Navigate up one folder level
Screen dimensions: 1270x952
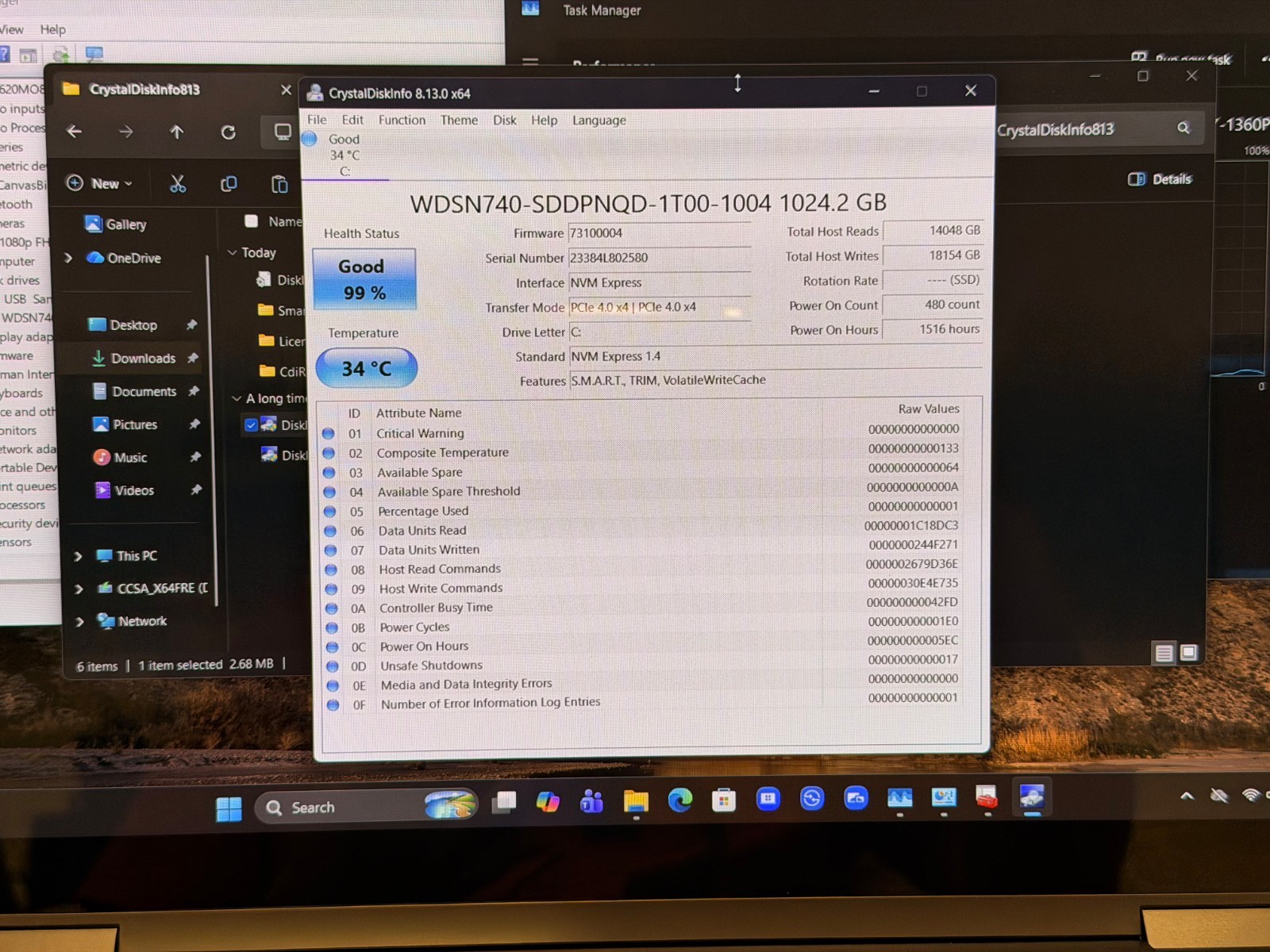176,132
